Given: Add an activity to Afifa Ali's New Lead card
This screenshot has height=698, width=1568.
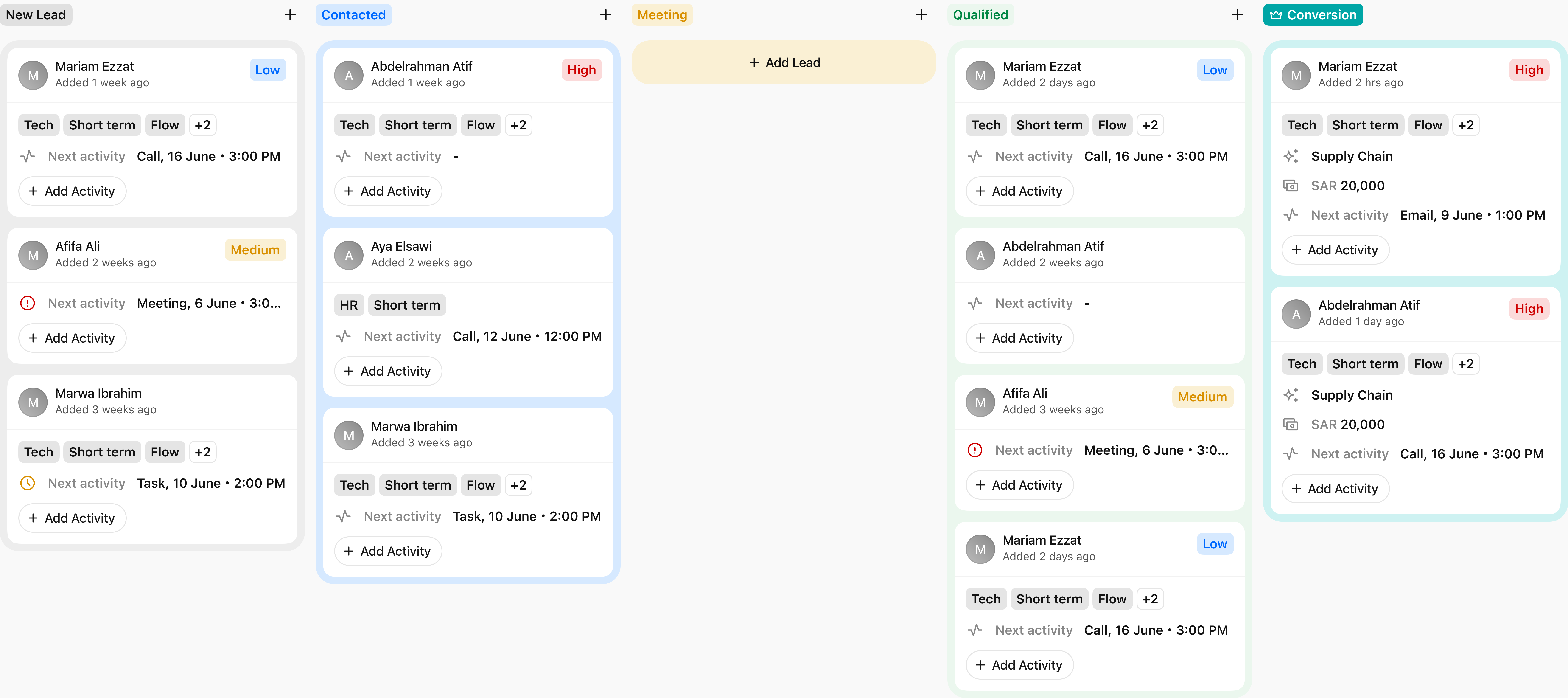Looking at the screenshot, I should coord(73,338).
